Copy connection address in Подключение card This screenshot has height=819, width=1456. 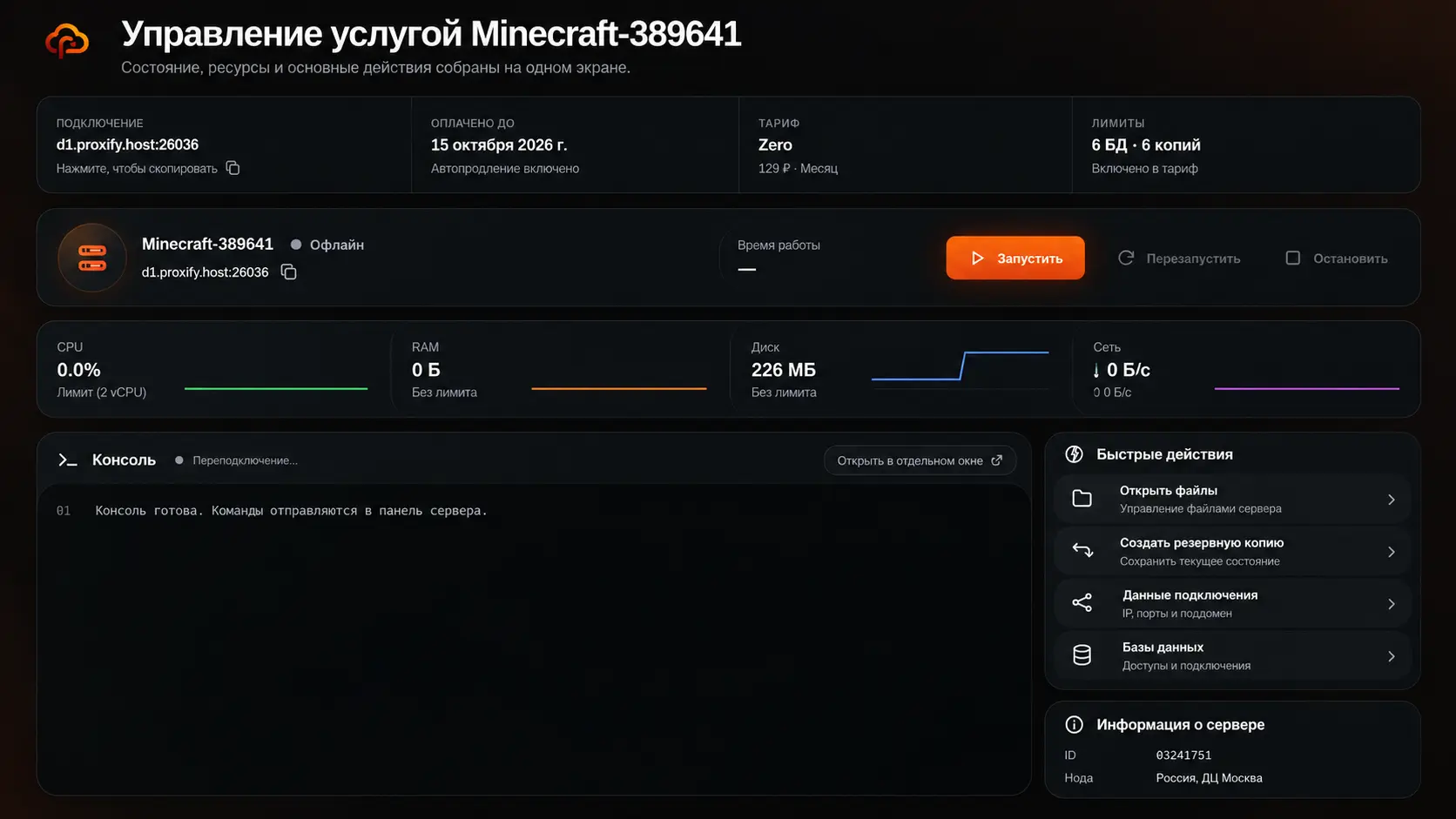233,168
